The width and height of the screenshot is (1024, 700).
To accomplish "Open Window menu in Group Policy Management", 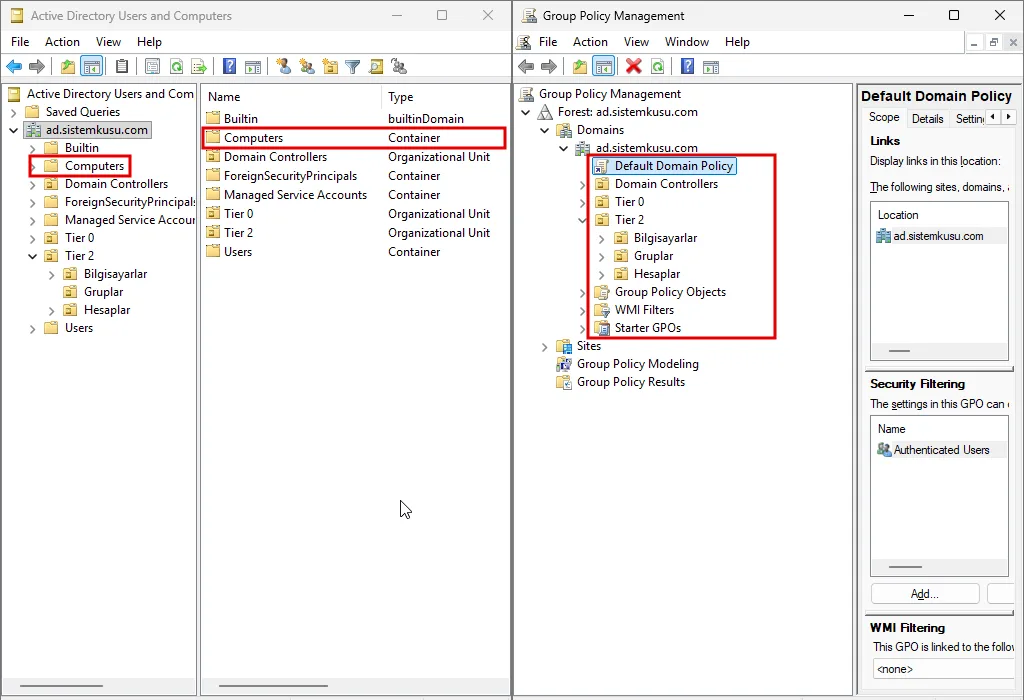I will [686, 42].
